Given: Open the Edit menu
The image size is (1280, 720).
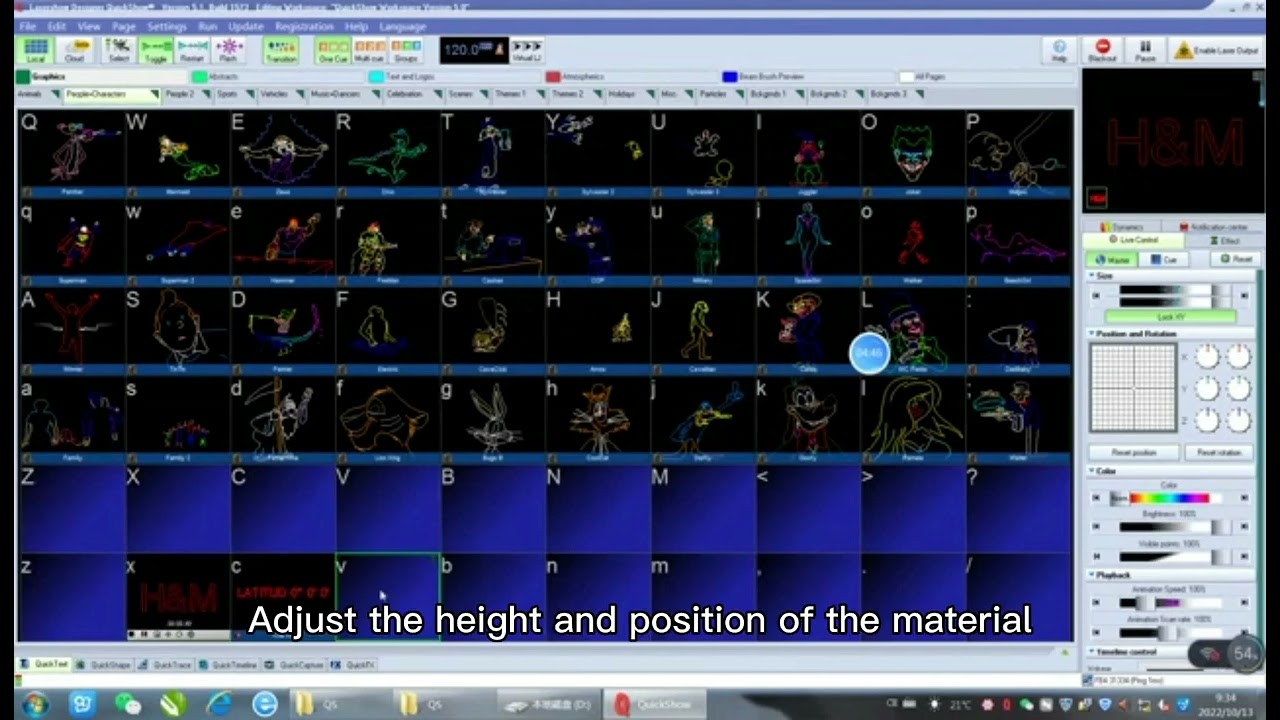Looking at the screenshot, I should (57, 26).
